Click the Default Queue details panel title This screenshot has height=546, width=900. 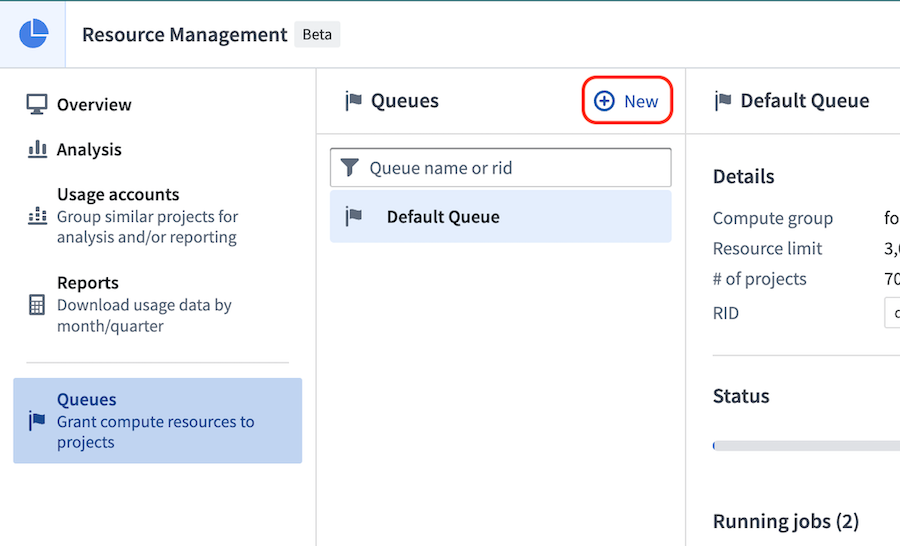click(805, 100)
